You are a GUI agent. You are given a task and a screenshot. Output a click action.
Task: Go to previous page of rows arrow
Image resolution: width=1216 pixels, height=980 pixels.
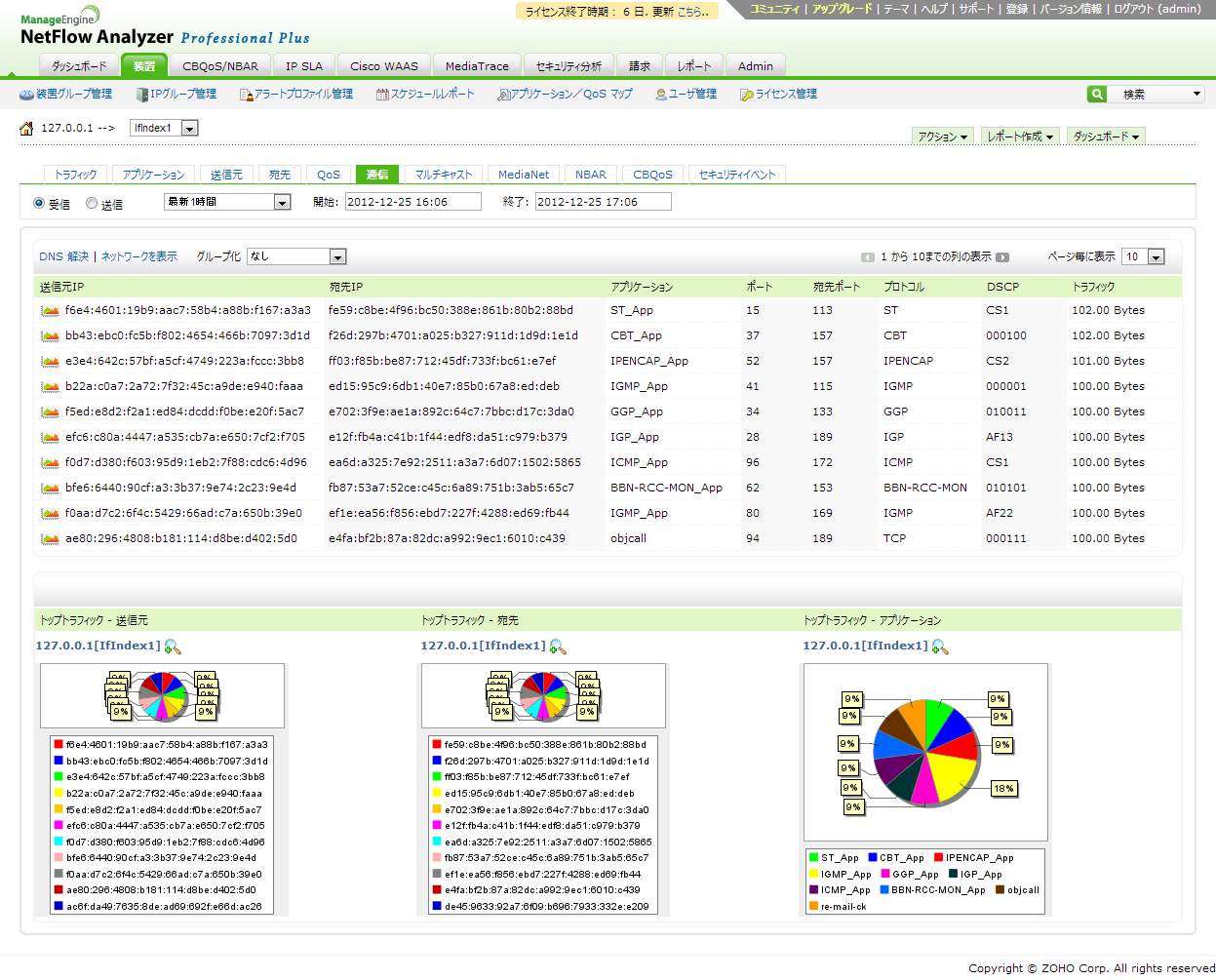pos(867,257)
